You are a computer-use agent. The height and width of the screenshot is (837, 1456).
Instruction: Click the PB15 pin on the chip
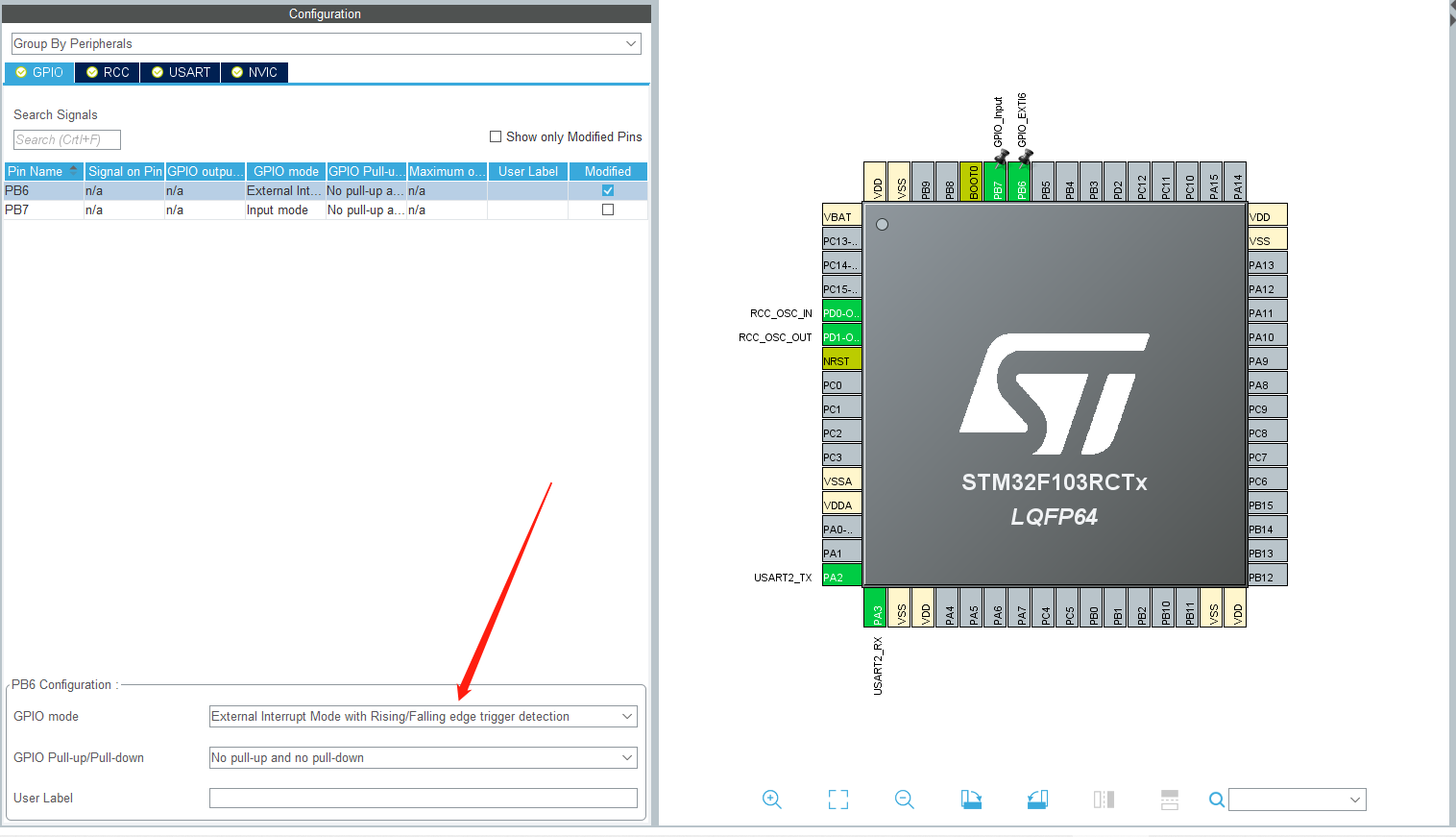1267,505
